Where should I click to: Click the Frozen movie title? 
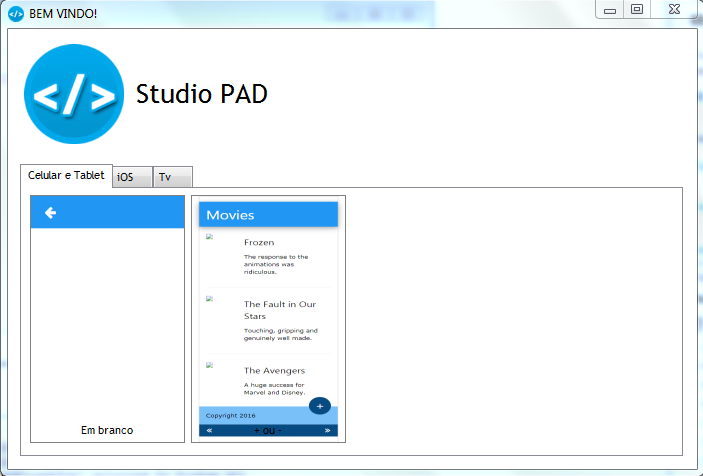tap(259, 242)
